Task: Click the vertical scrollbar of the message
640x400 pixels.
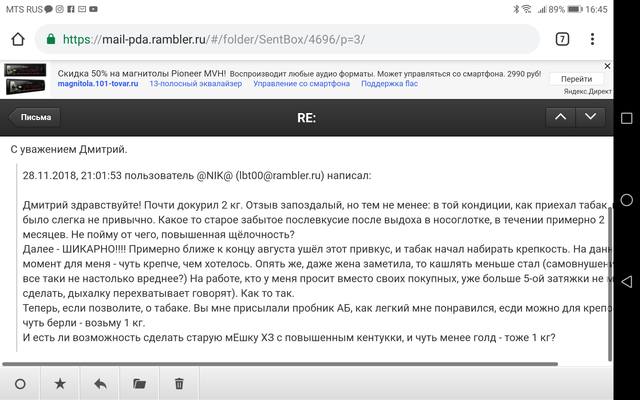Action: (x=610, y=284)
